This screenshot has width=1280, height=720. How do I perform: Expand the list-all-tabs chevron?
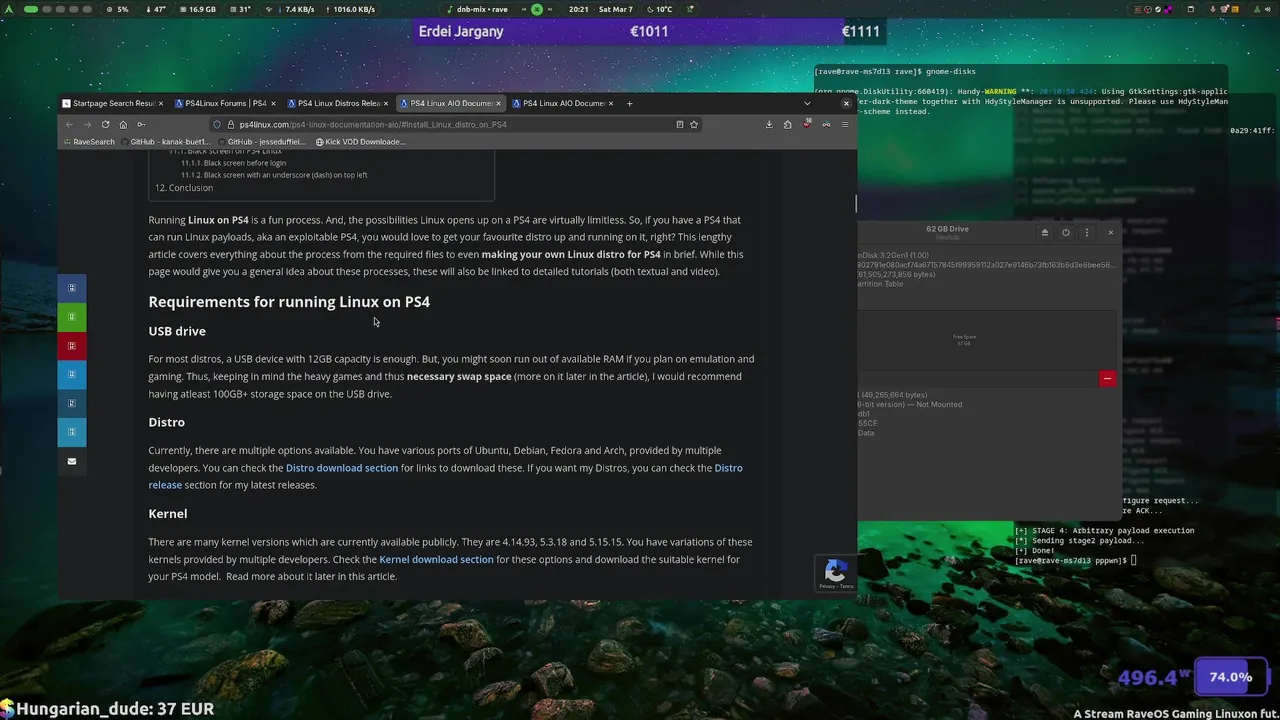point(807,103)
